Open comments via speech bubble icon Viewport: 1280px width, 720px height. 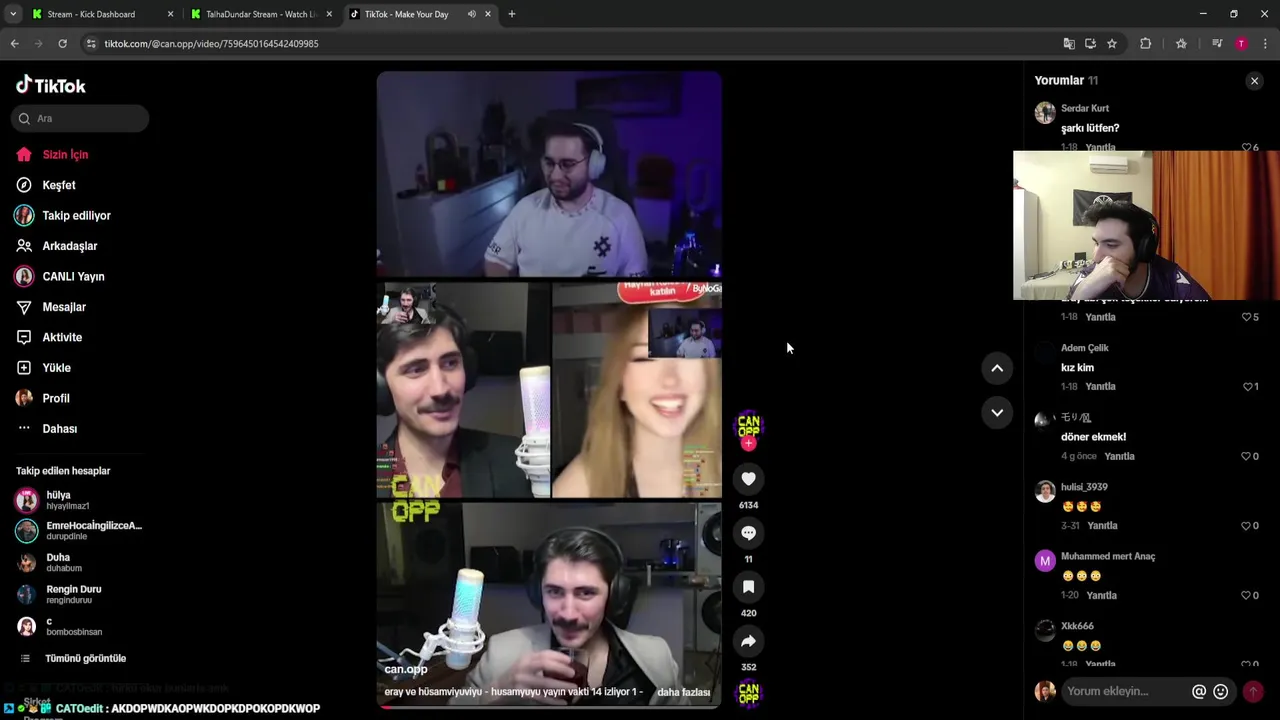click(748, 533)
